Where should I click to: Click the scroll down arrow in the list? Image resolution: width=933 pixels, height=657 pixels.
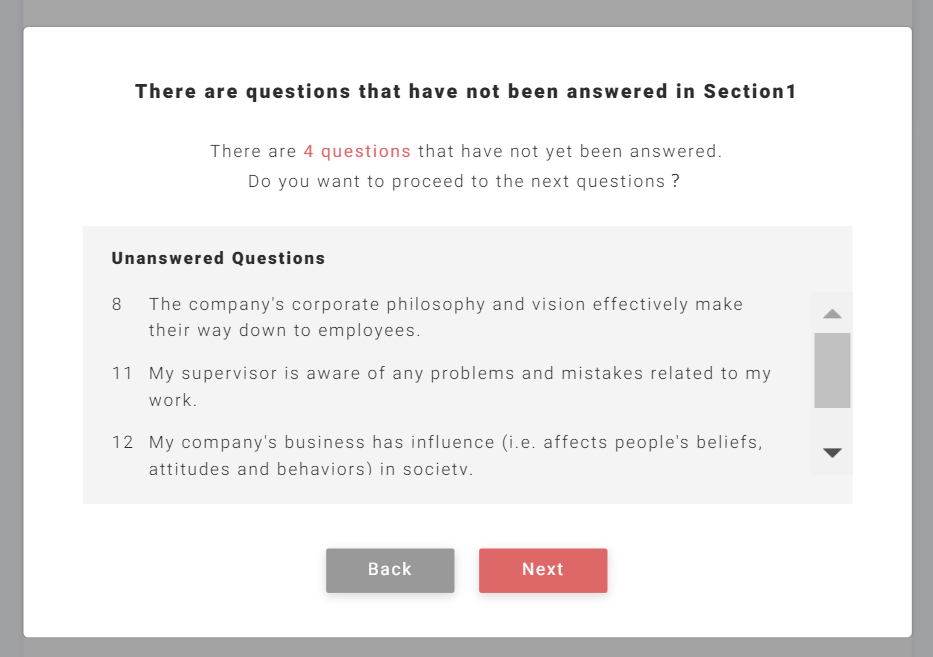(x=832, y=453)
